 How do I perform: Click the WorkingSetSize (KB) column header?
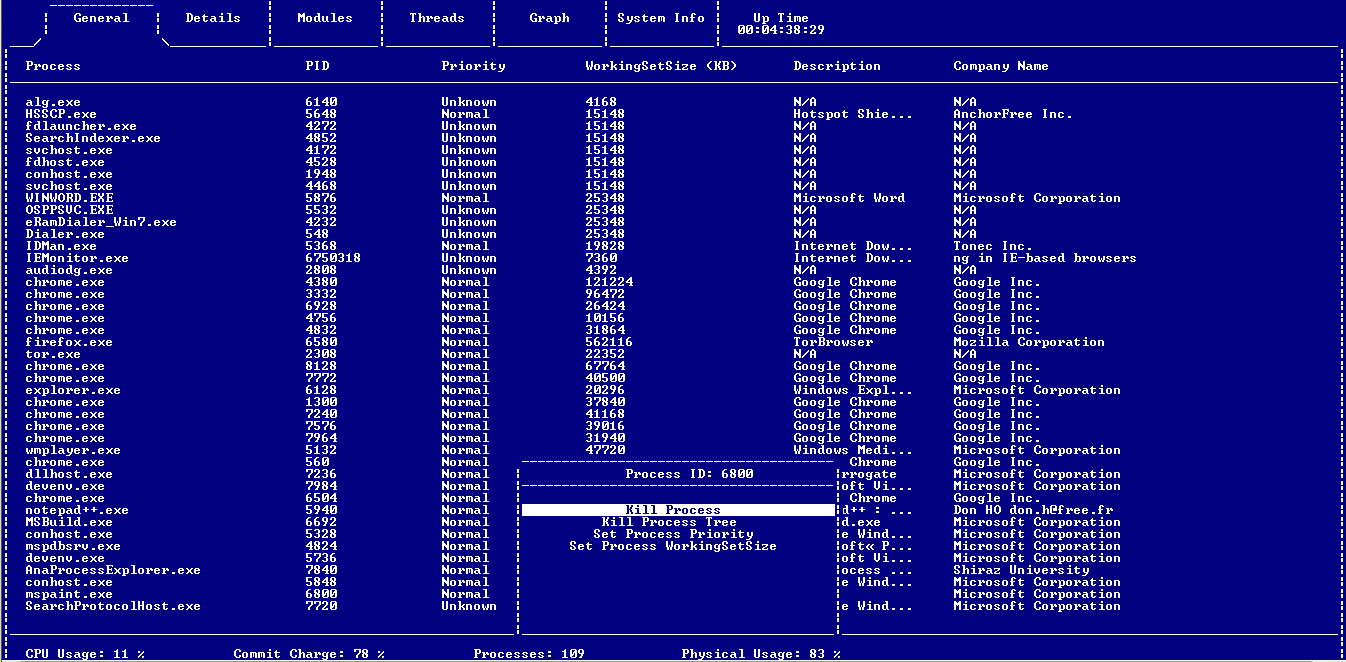(661, 66)
